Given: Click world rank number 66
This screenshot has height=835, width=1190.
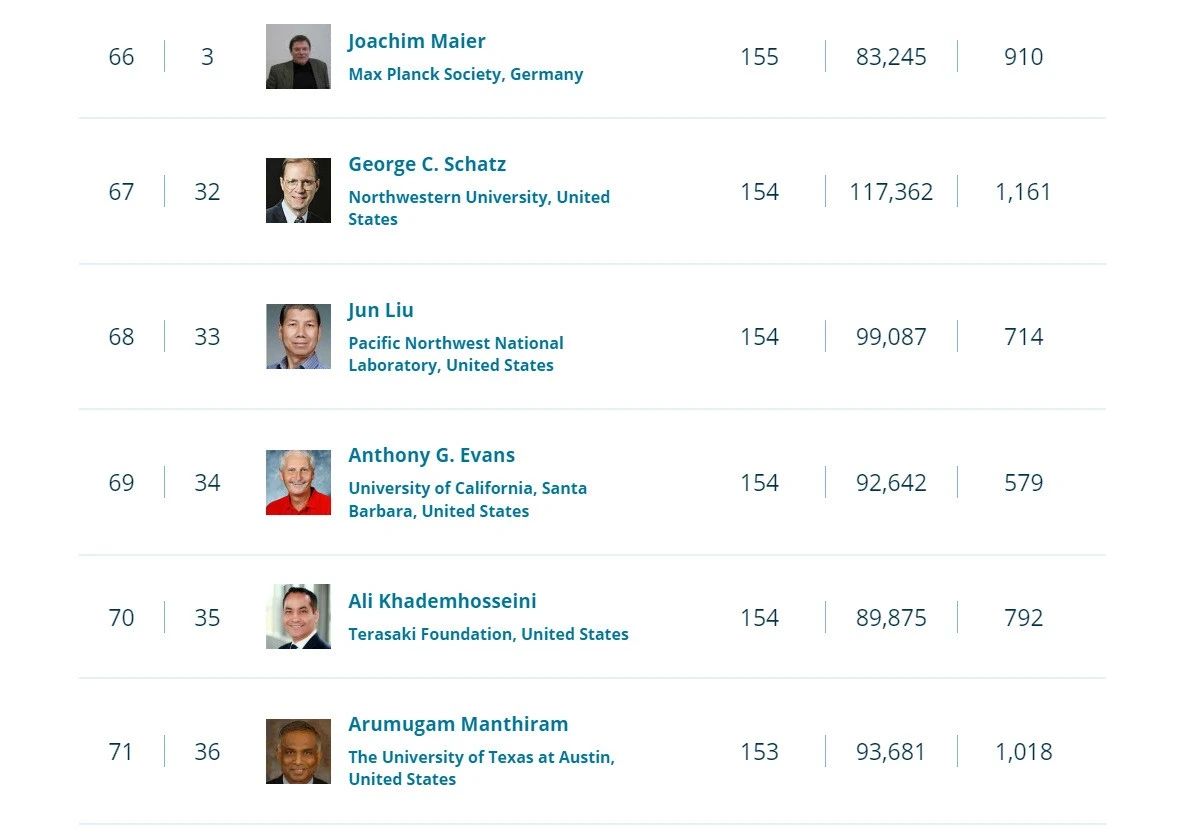Looking at the screenshot, I should click(x=121, y=57).
